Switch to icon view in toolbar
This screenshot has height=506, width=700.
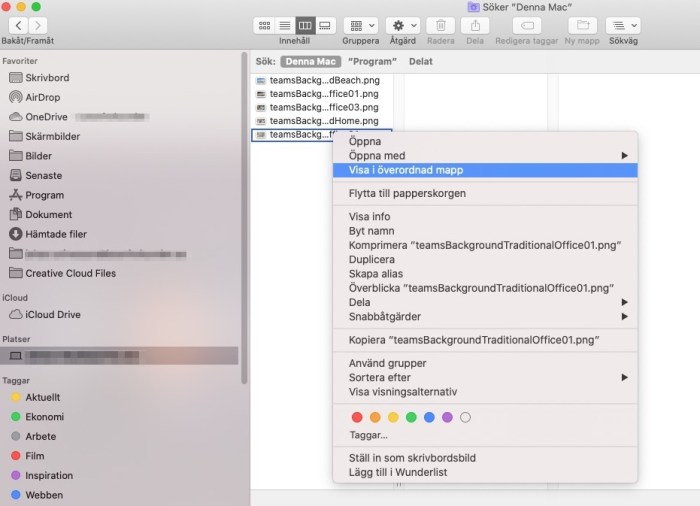pyautogui.click(x=264, y=25)
